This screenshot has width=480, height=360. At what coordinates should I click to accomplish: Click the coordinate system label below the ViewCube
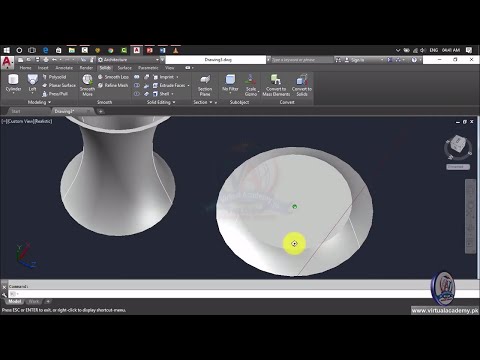coord(458,167)
